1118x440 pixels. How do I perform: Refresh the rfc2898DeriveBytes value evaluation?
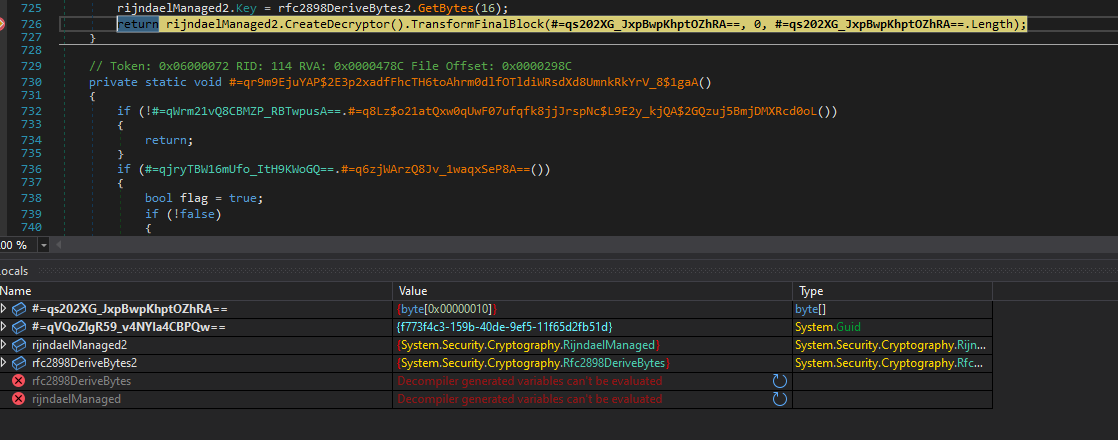(x=780, y=381)
